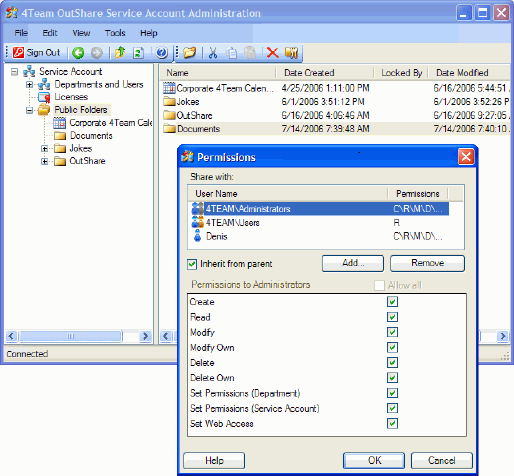Toggle the Delete permission checkbox
The height and width of the screenshot is (476, 514).
pyautogui.click(x=392, y=362)
